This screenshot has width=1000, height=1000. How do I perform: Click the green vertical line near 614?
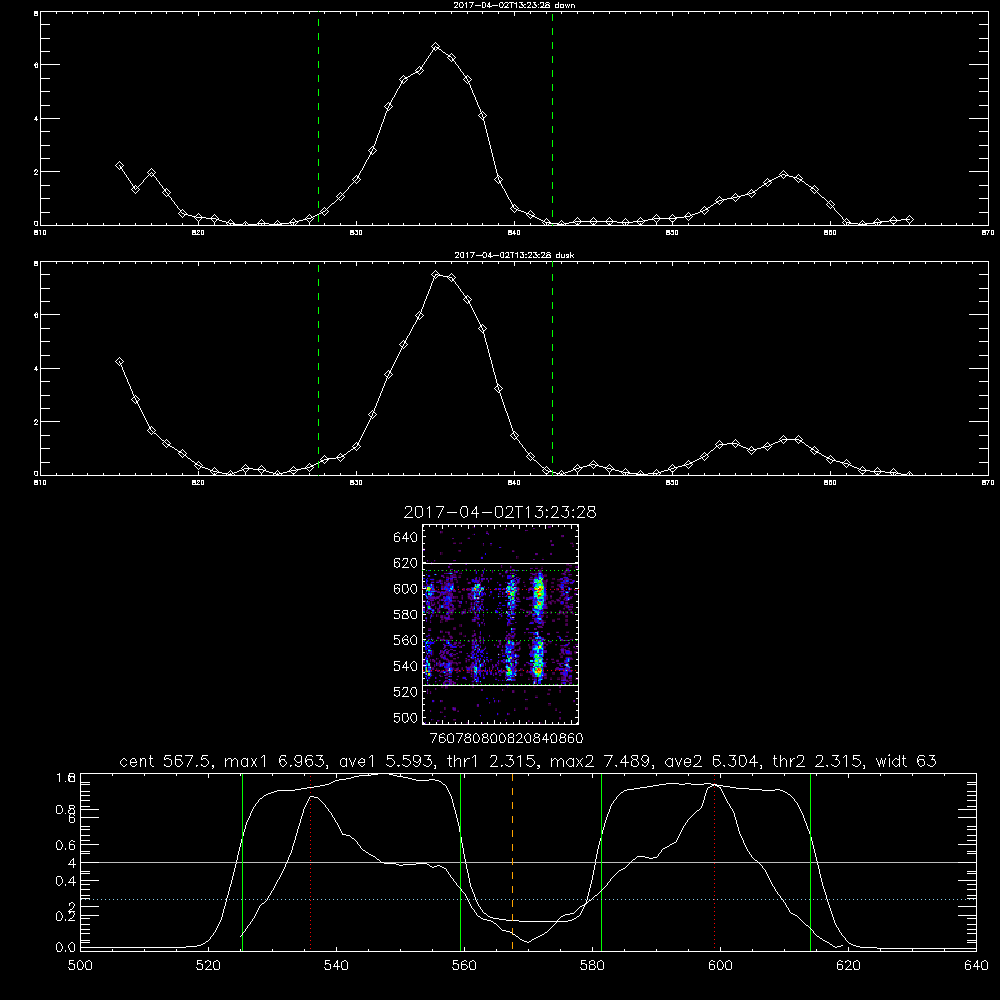811,862
